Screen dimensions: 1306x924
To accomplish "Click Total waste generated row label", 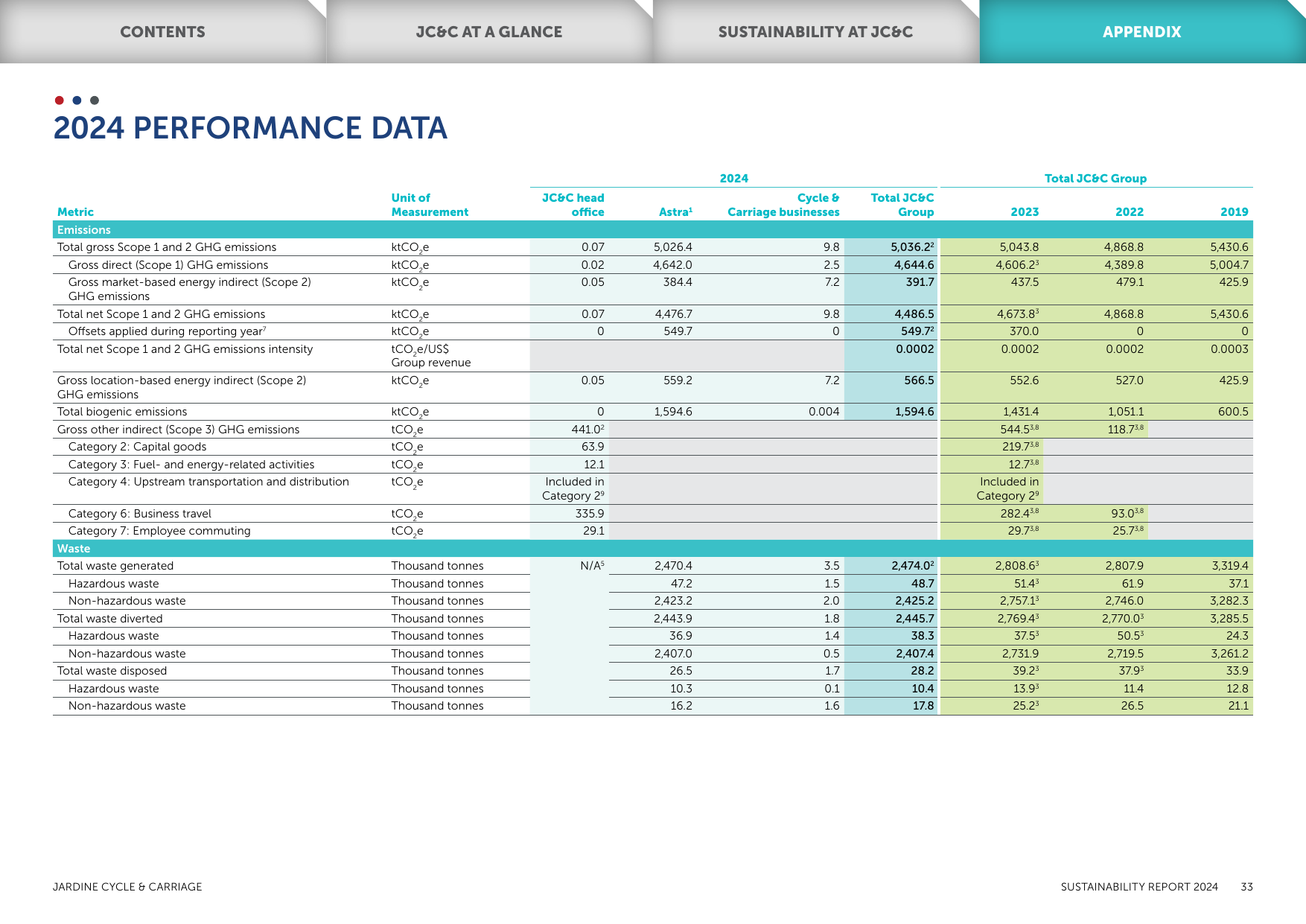I will click(115, 566).
